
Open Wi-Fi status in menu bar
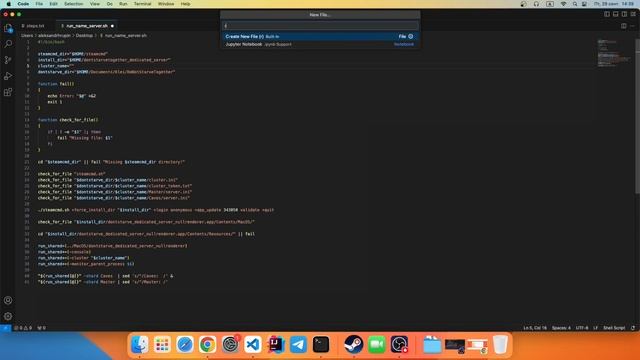click(563, 4)
